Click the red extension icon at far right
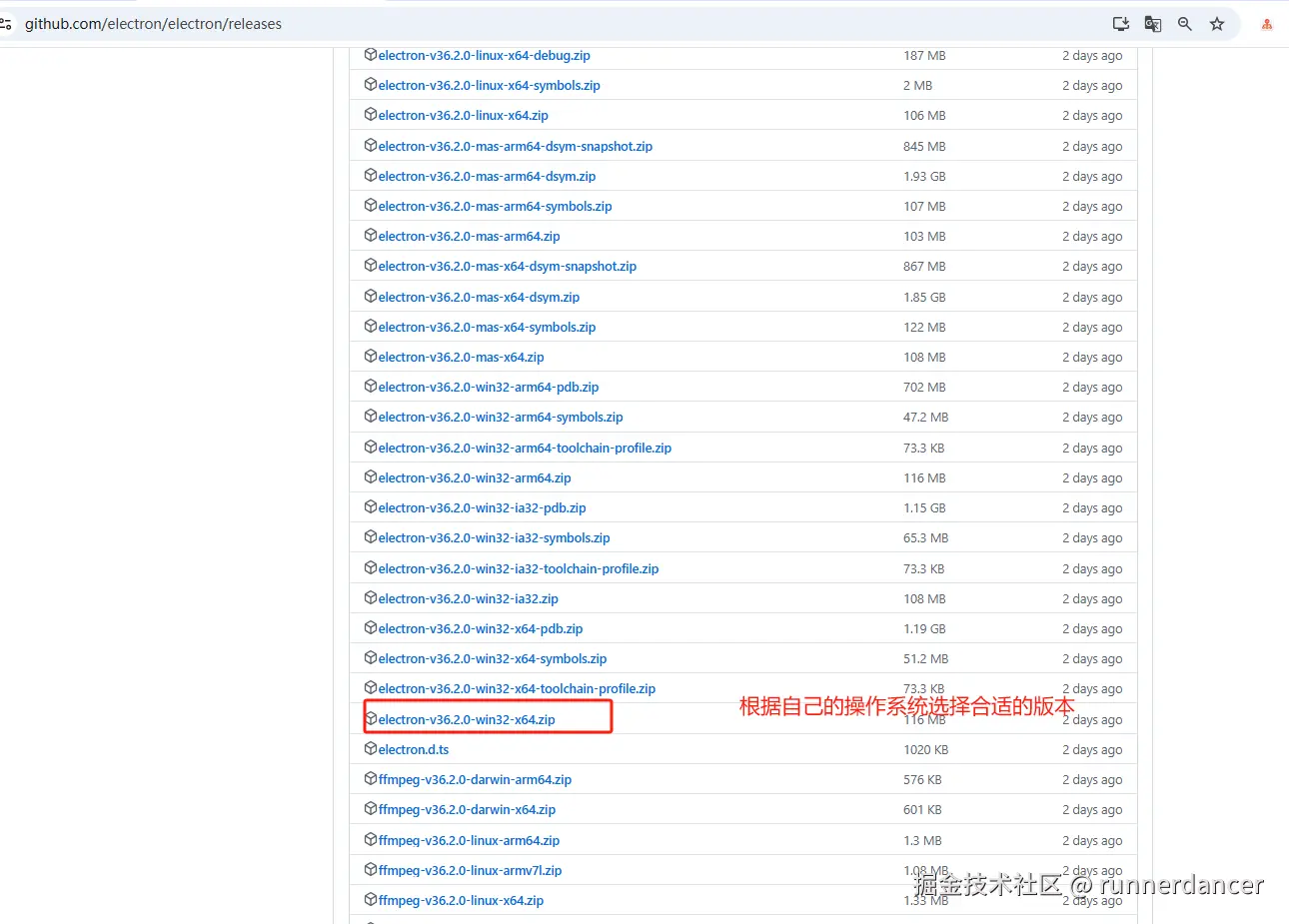This screenshot has width=1289, height=924. (1267, 24)
